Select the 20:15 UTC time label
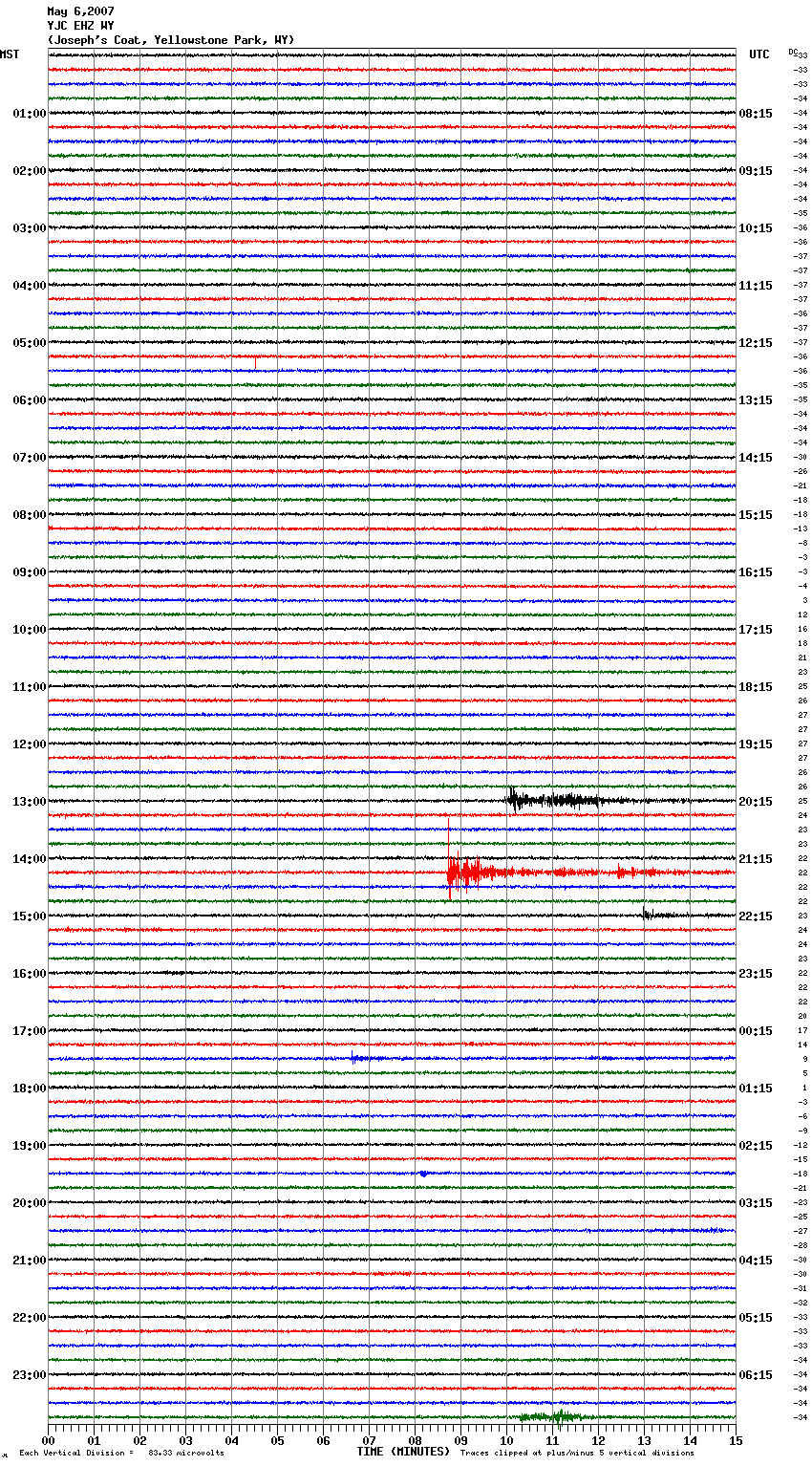 coord(756,802)
